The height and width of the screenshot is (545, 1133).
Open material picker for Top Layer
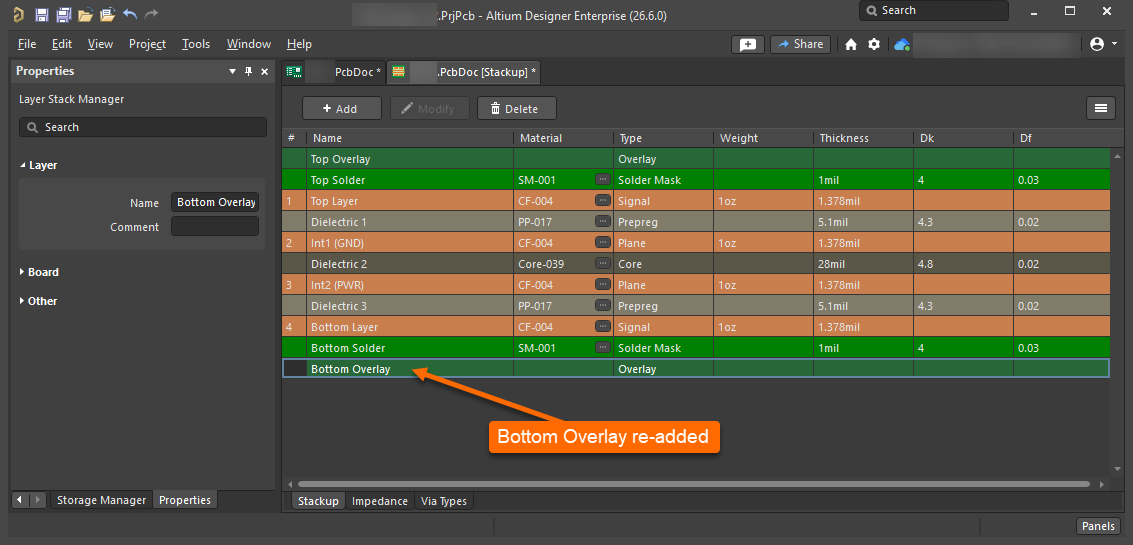[x=603, y=200]
